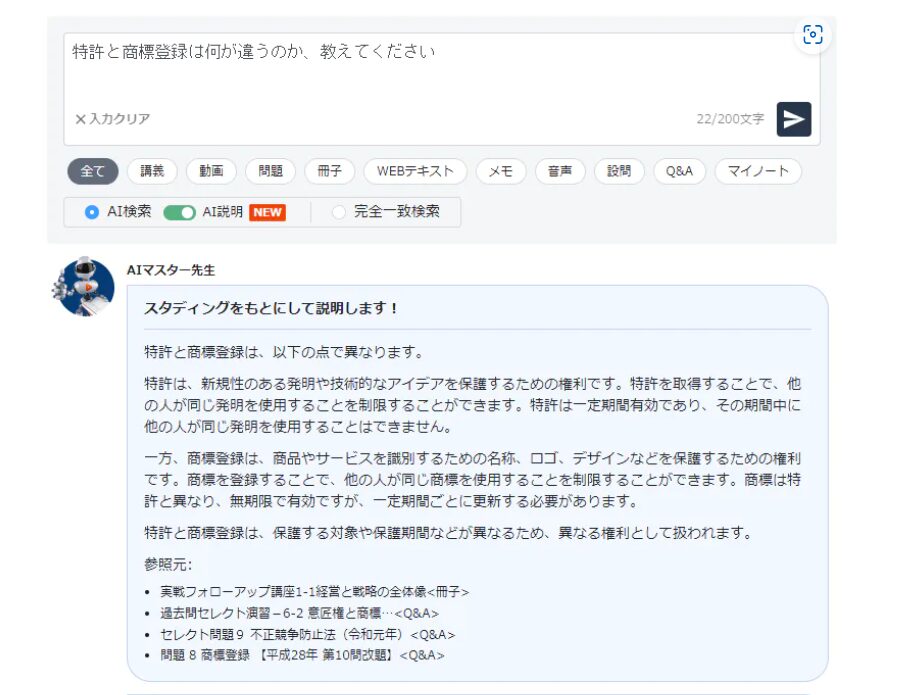Open 実戦フォローアップ講座1-1 reference link
The height and width of the screenshot is (695, 903).
(x=314, y=591)
